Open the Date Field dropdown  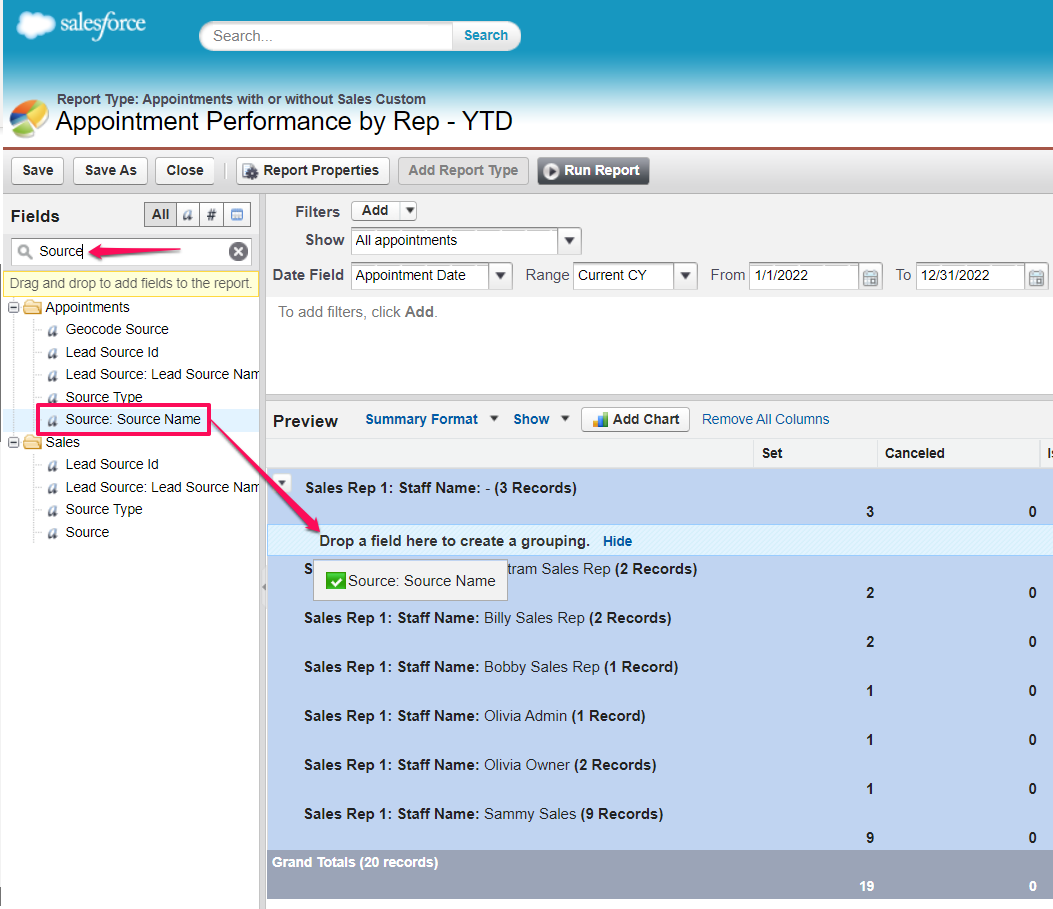coord(500,275)
